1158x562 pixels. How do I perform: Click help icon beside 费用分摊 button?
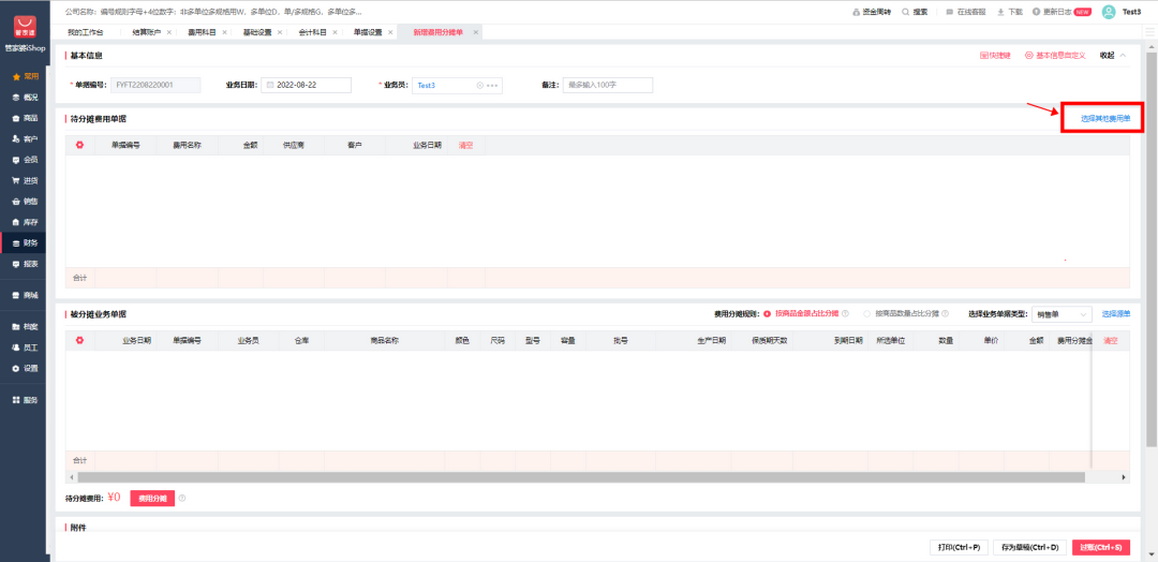[x=182, y=498]
